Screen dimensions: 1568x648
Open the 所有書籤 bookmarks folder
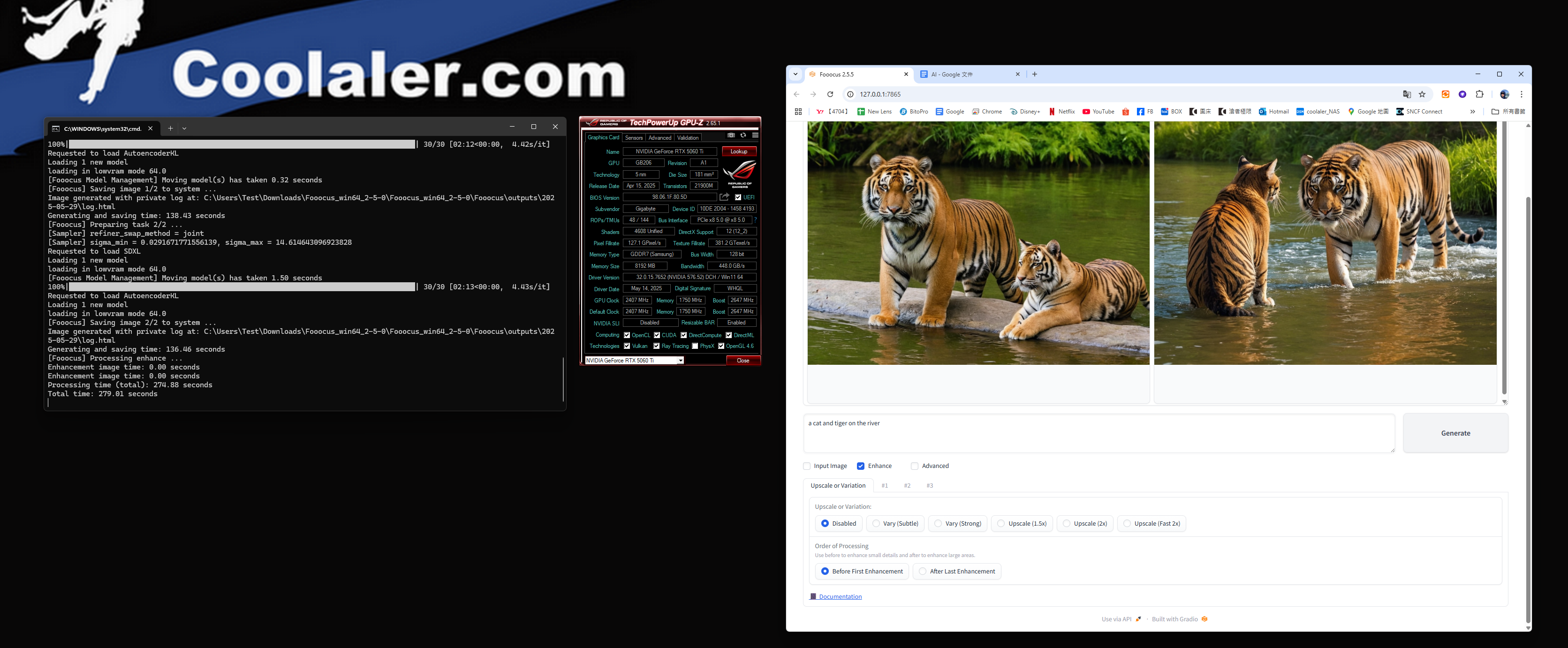1508,111
